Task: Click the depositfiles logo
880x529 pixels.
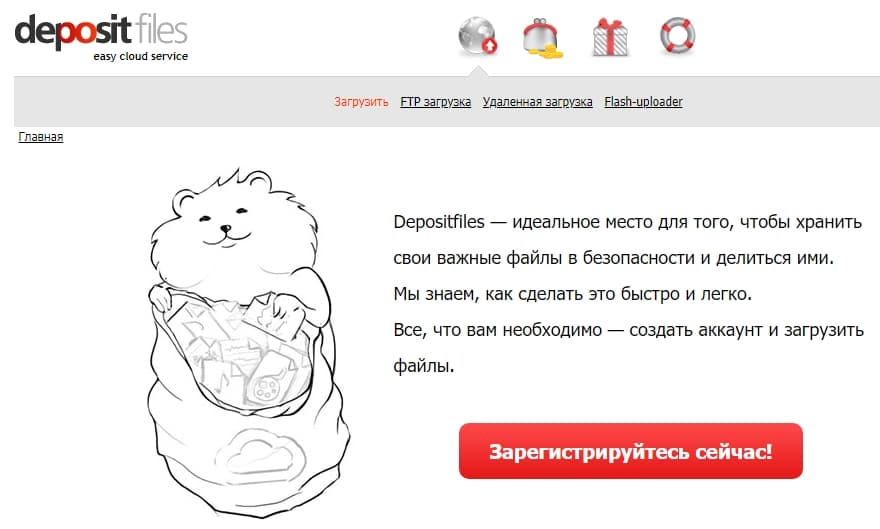Action: pyautogui.click(x=101, y=37)
